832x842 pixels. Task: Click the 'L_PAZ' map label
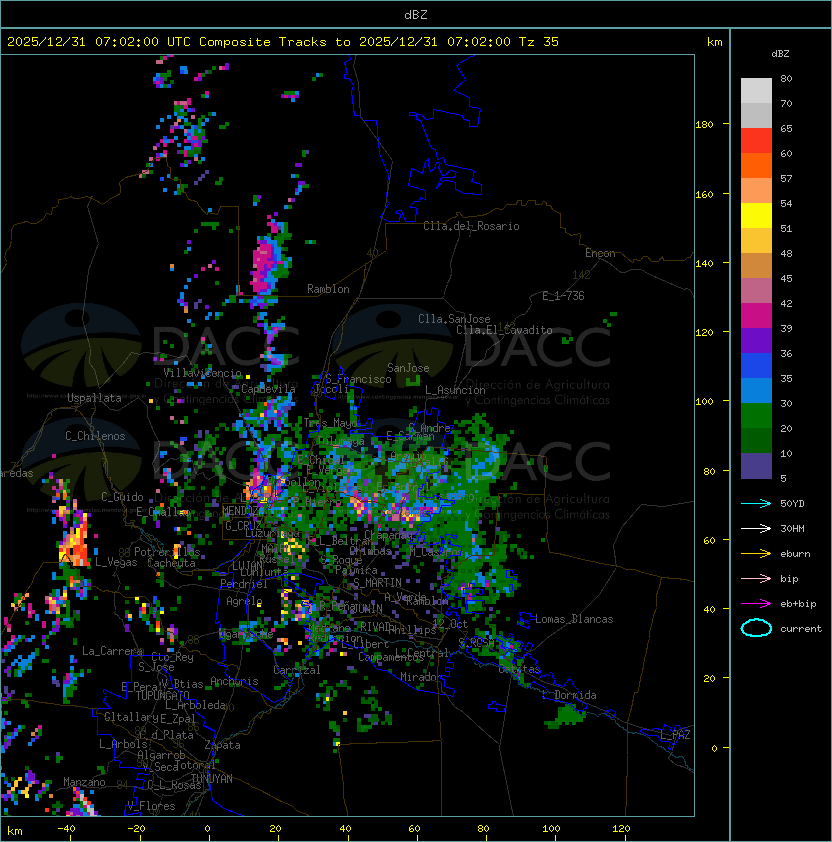click(x=675, y=735)
